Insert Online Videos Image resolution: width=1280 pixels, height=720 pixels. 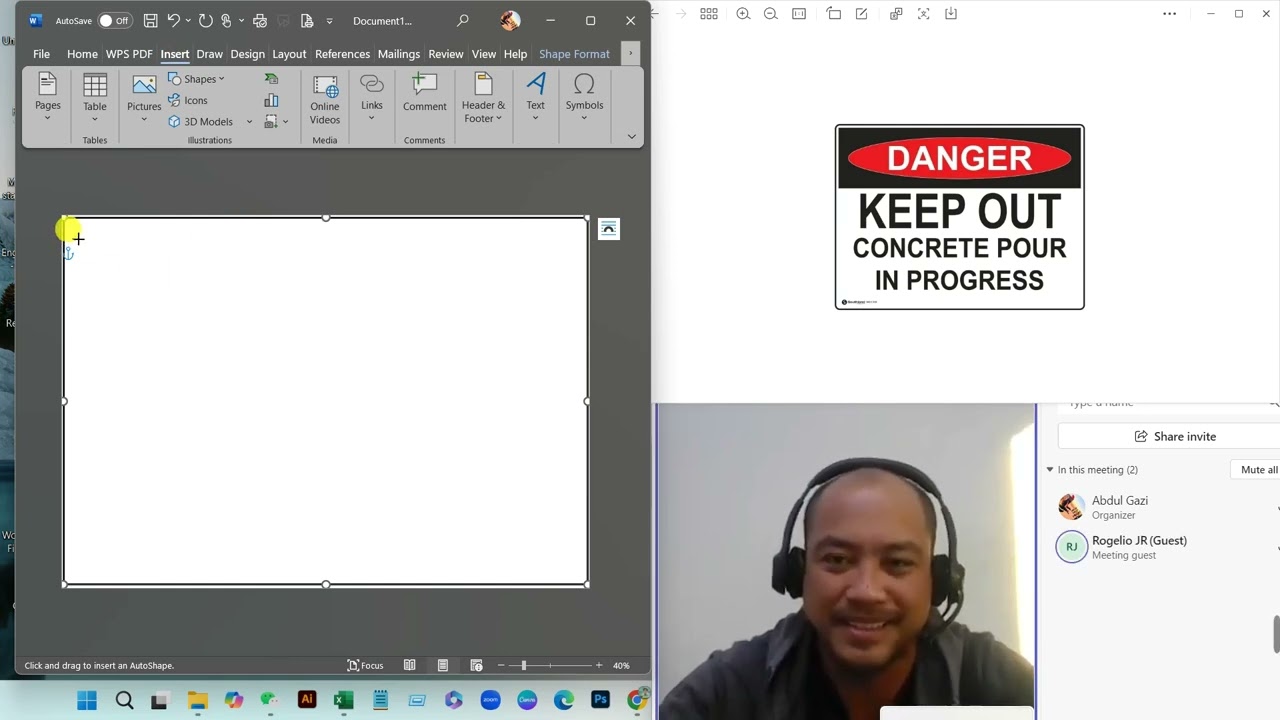(325, 100)
